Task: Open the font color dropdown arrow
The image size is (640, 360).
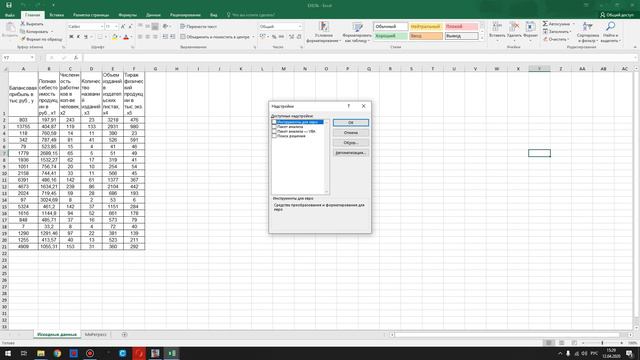Action: pyautogui.click(x=131, y=37)
